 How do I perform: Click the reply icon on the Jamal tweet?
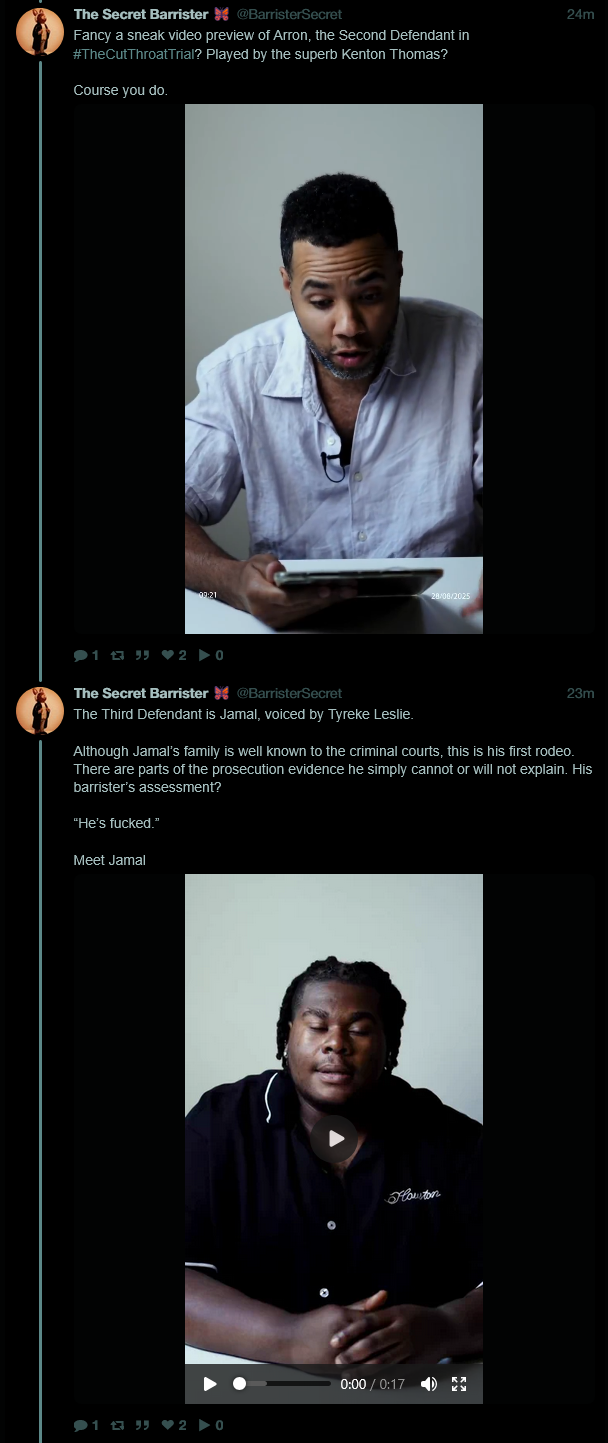click(x=81, y=1426)
